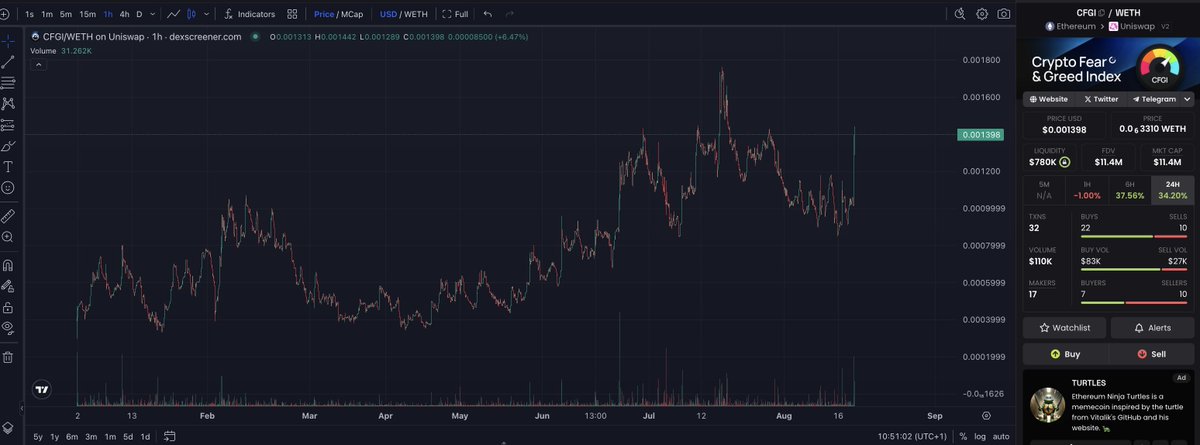Click the trash remove drawings icon
This screenshot has height=445, width=1200.
pyautogui.click(x=8, y=357)
